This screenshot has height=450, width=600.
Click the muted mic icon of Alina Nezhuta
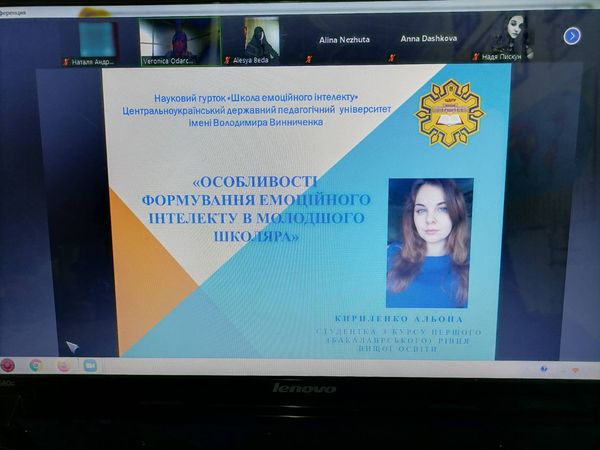(308, 59)
